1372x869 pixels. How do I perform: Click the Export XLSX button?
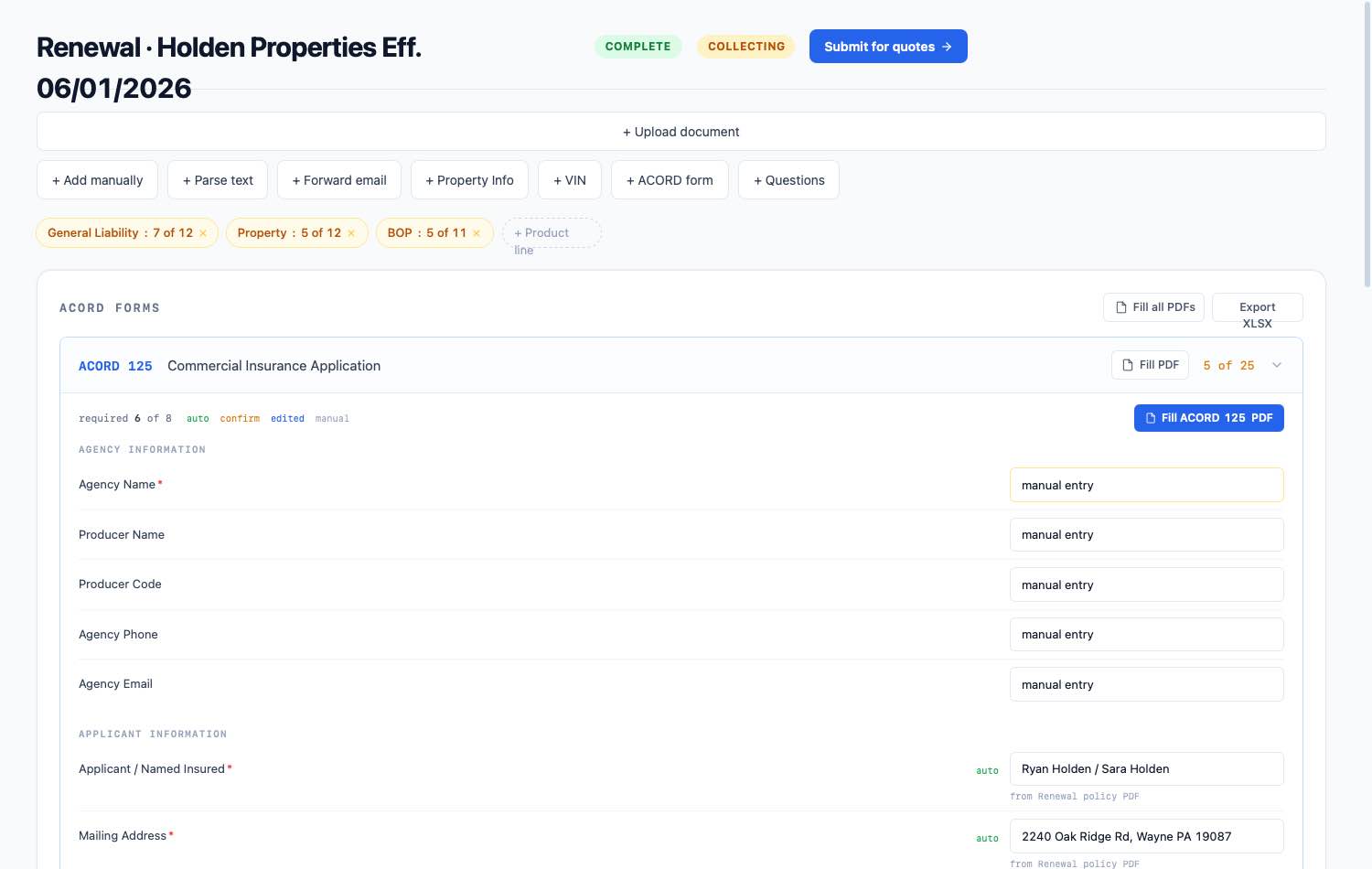[1258, 307]
